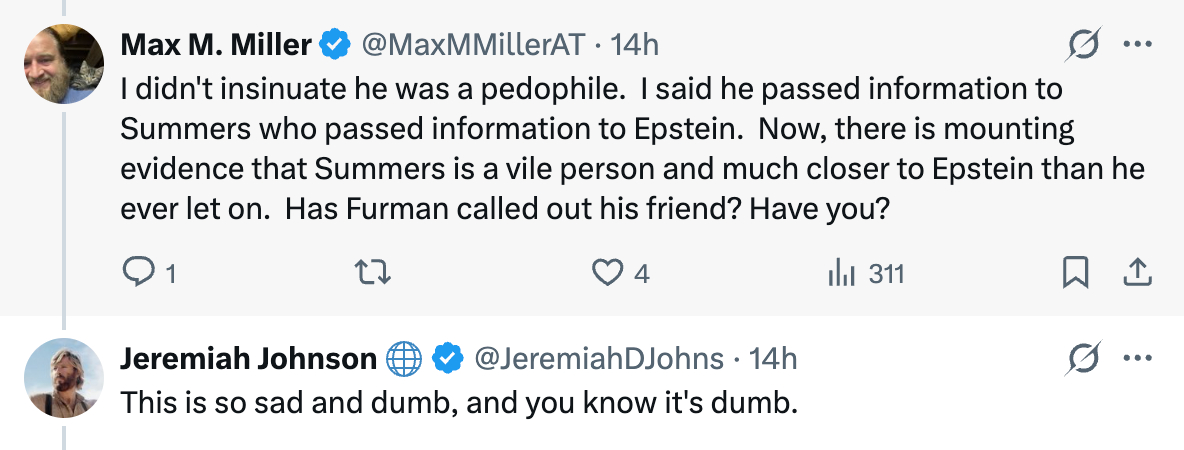Image resolution: width=1184 pixels, height=450 pixels.
Task: Click the globe badge beside Jeremiah Johnson
Action: [404, 358]
